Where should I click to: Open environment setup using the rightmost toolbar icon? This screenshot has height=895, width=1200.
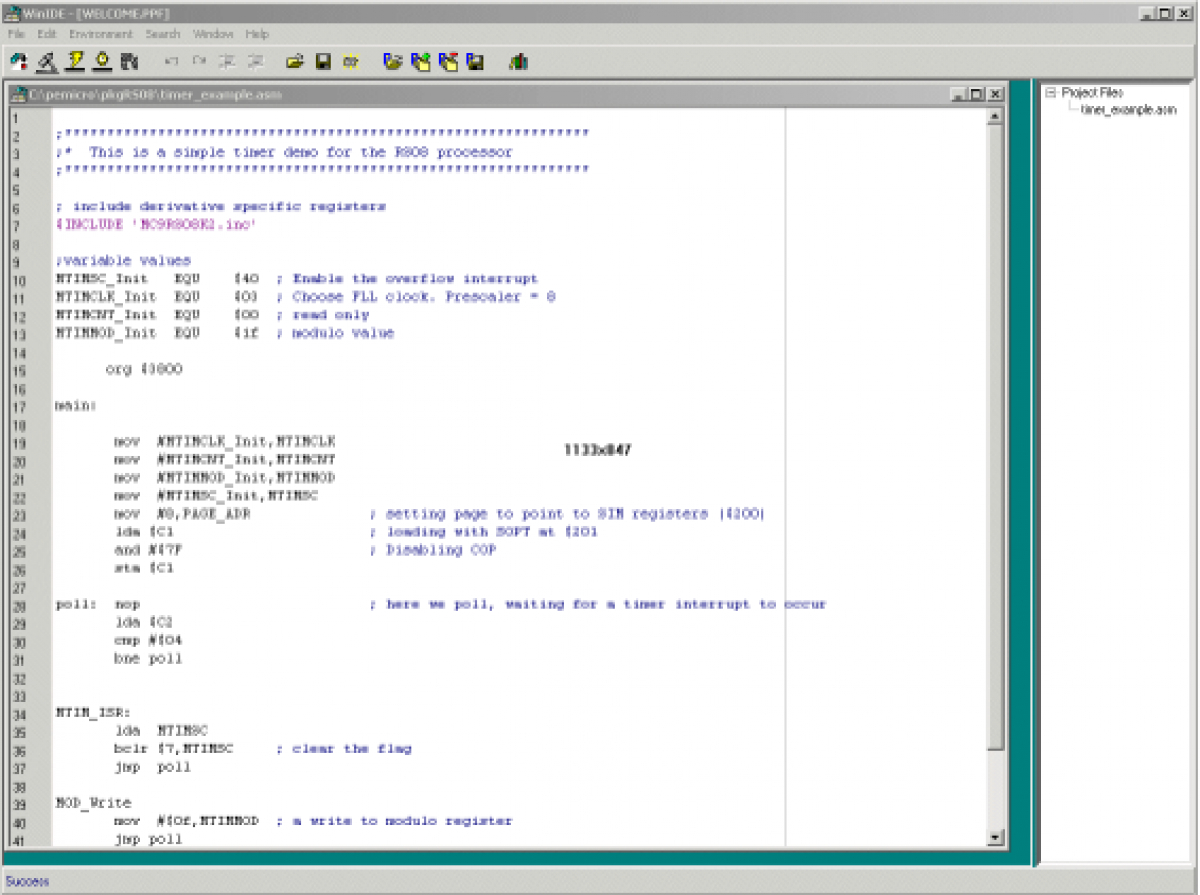pyautogui.click(x=520, y=61)
